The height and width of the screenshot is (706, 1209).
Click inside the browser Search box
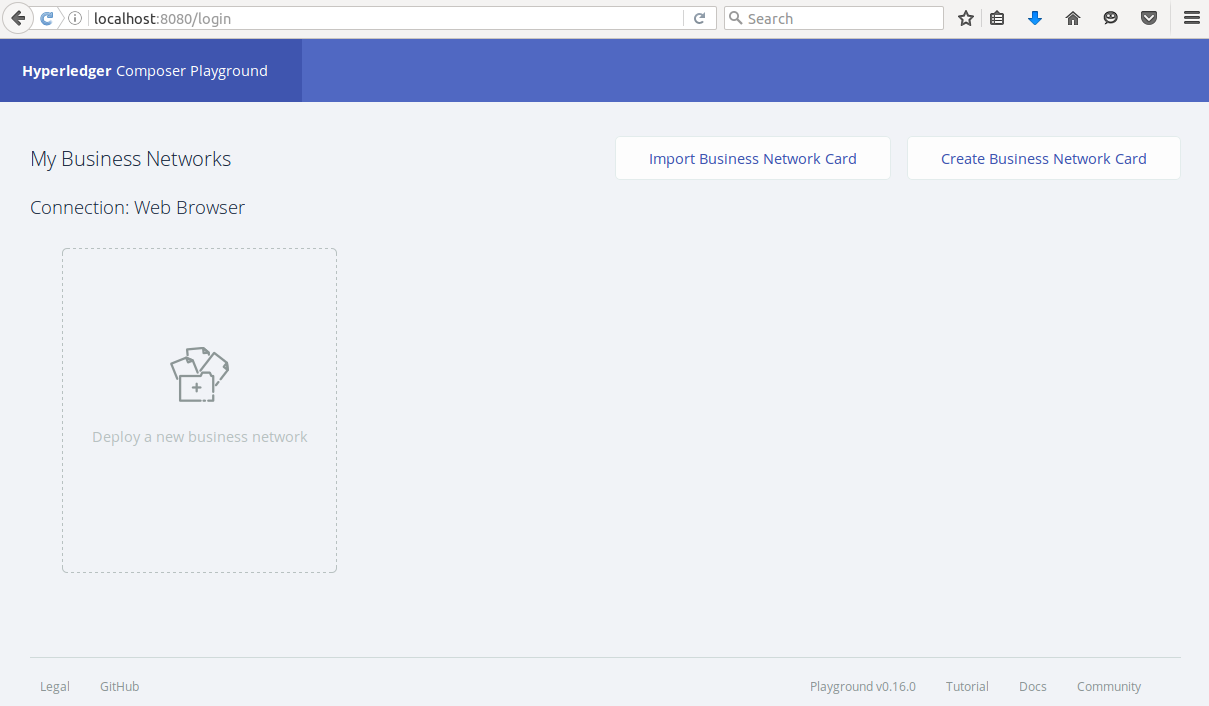[x=840, y=18]
